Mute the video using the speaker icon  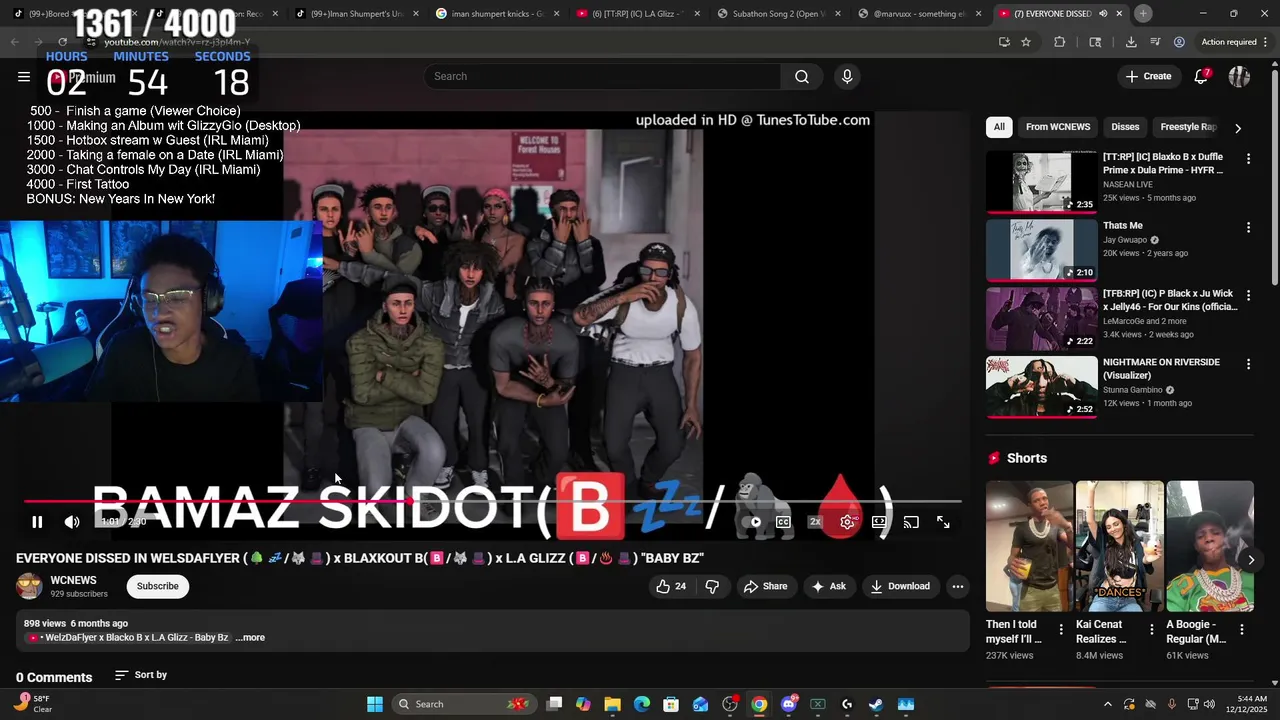[x=72, y=522]
